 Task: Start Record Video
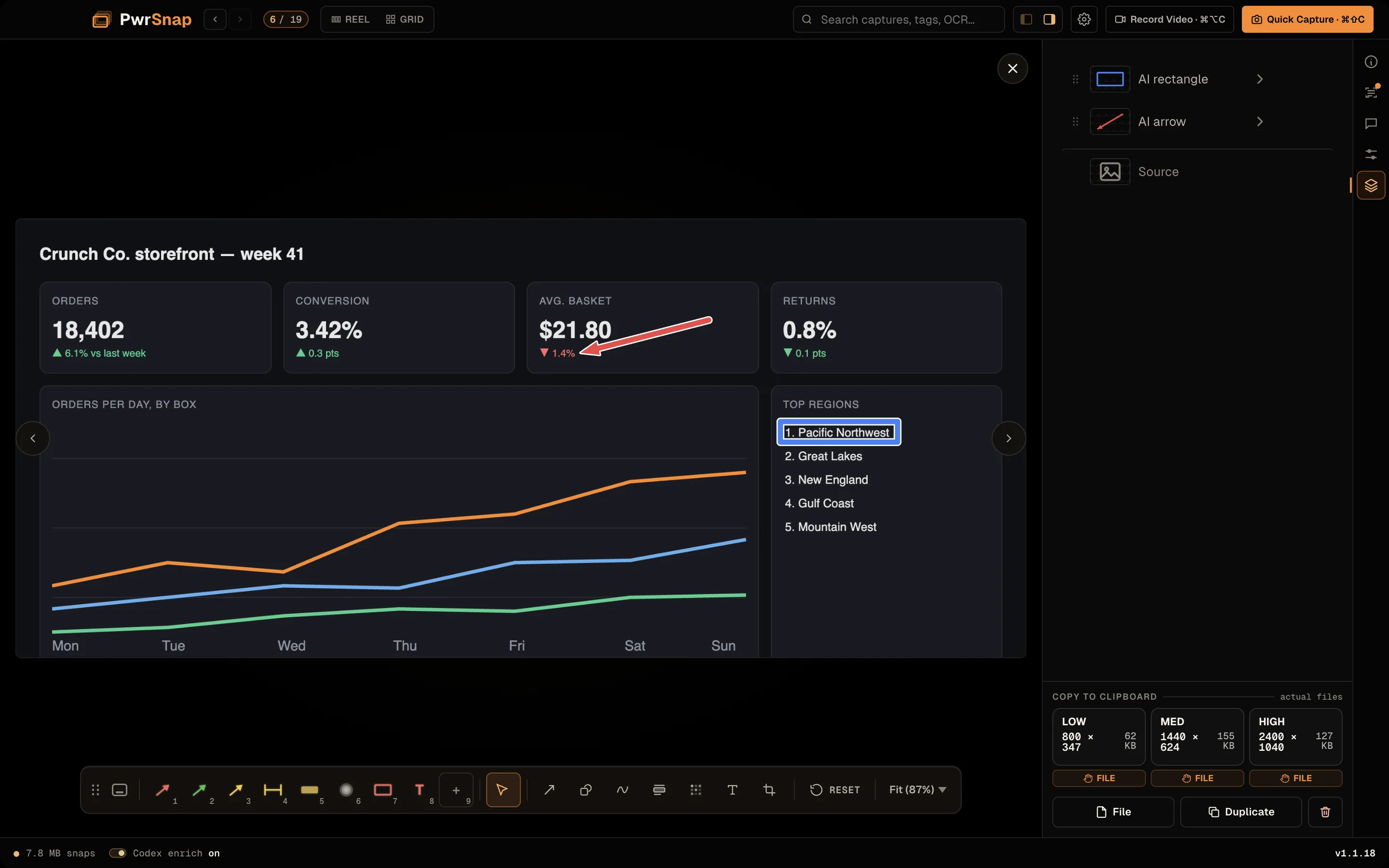coord(1170,19)
